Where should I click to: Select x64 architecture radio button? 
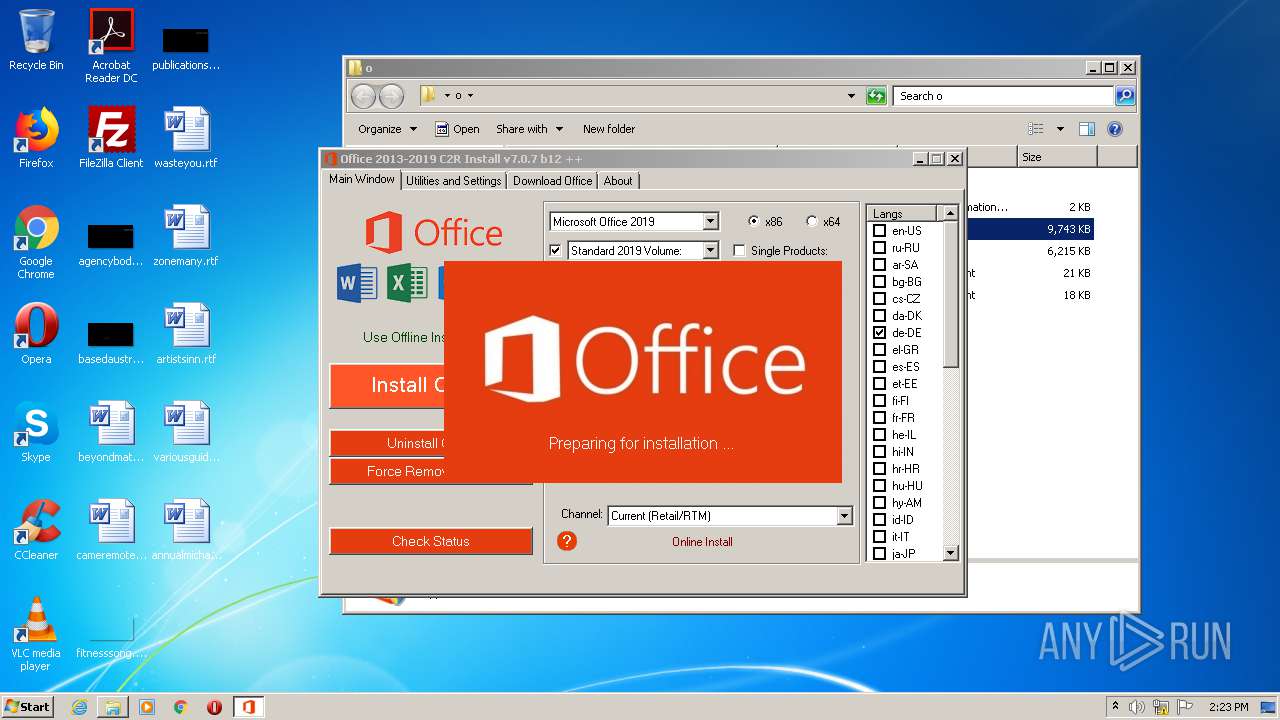tap(812, 221)
